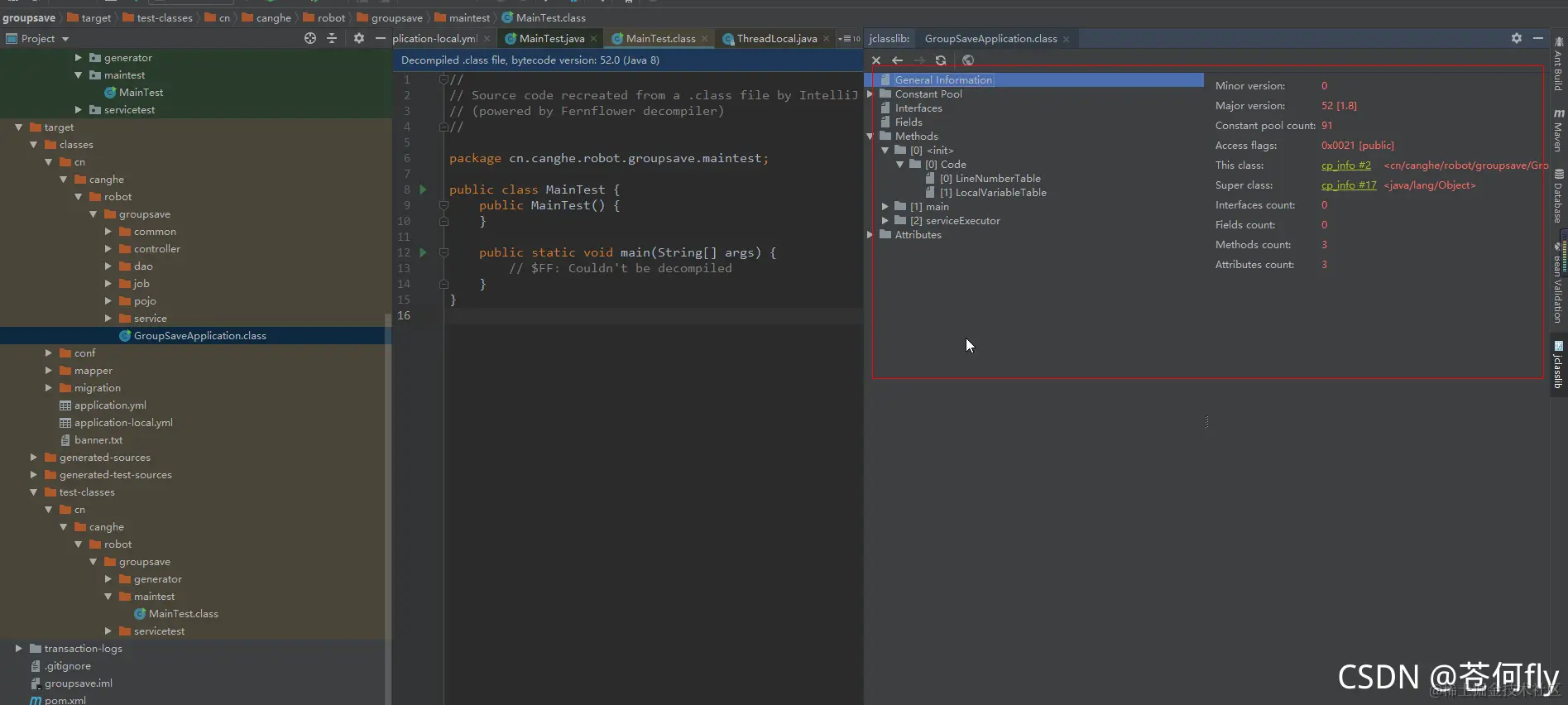Open Project panel settings gear
1568x705 pixels.
tap(359, 38)
